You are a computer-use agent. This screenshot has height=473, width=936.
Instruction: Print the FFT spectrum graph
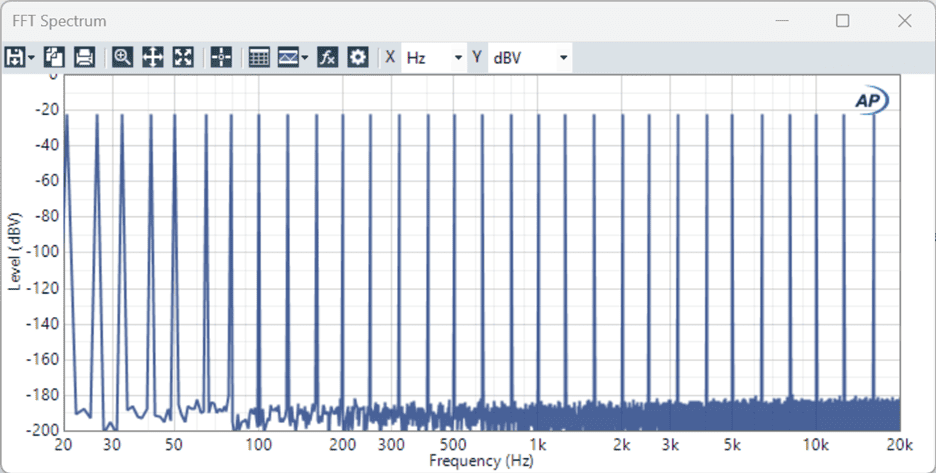tap(84, 58)
